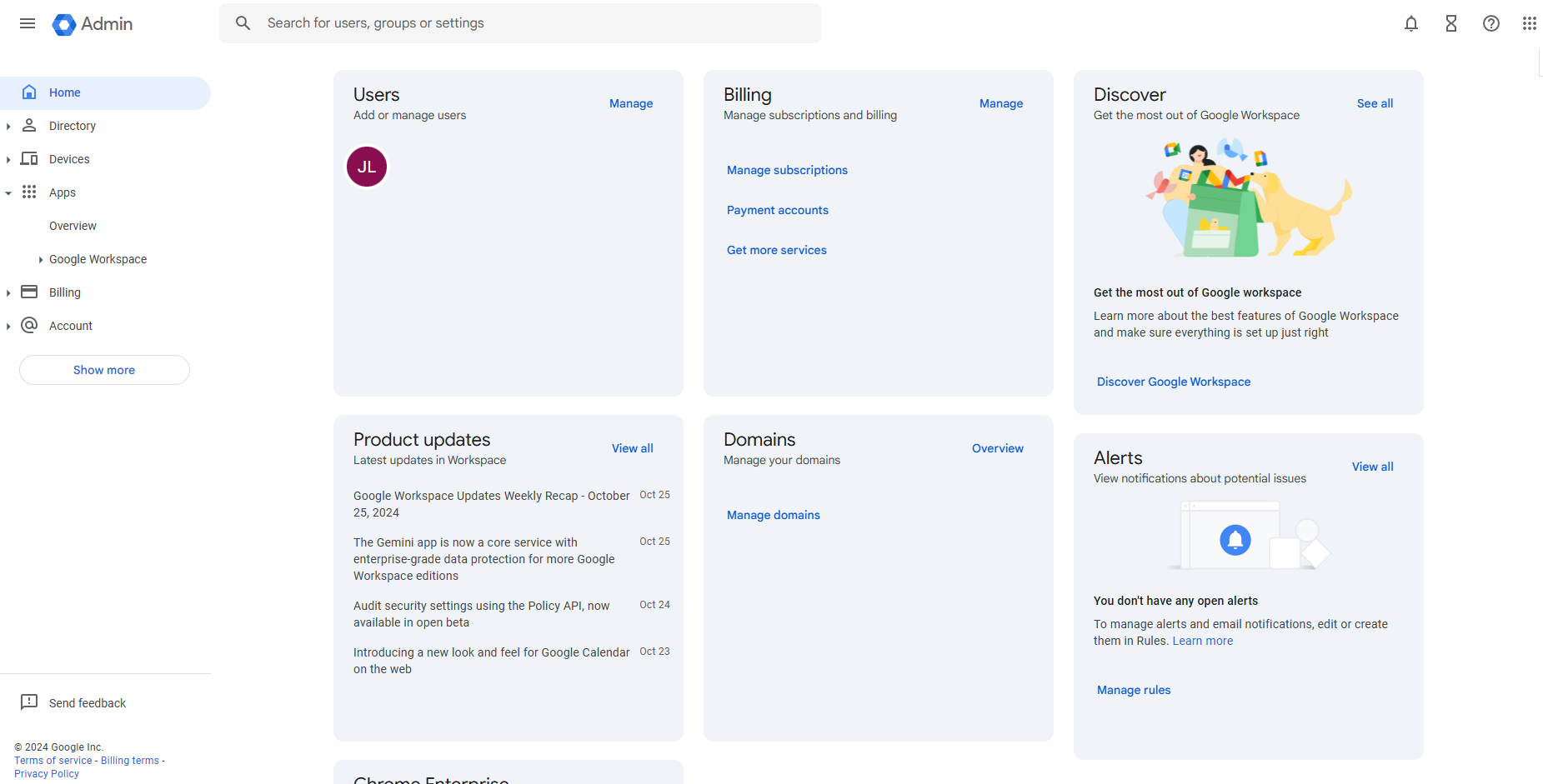The height and width of the screenshot is (784, 1543).
Task: Open the main hamburger menu
Action: [28, 23]
